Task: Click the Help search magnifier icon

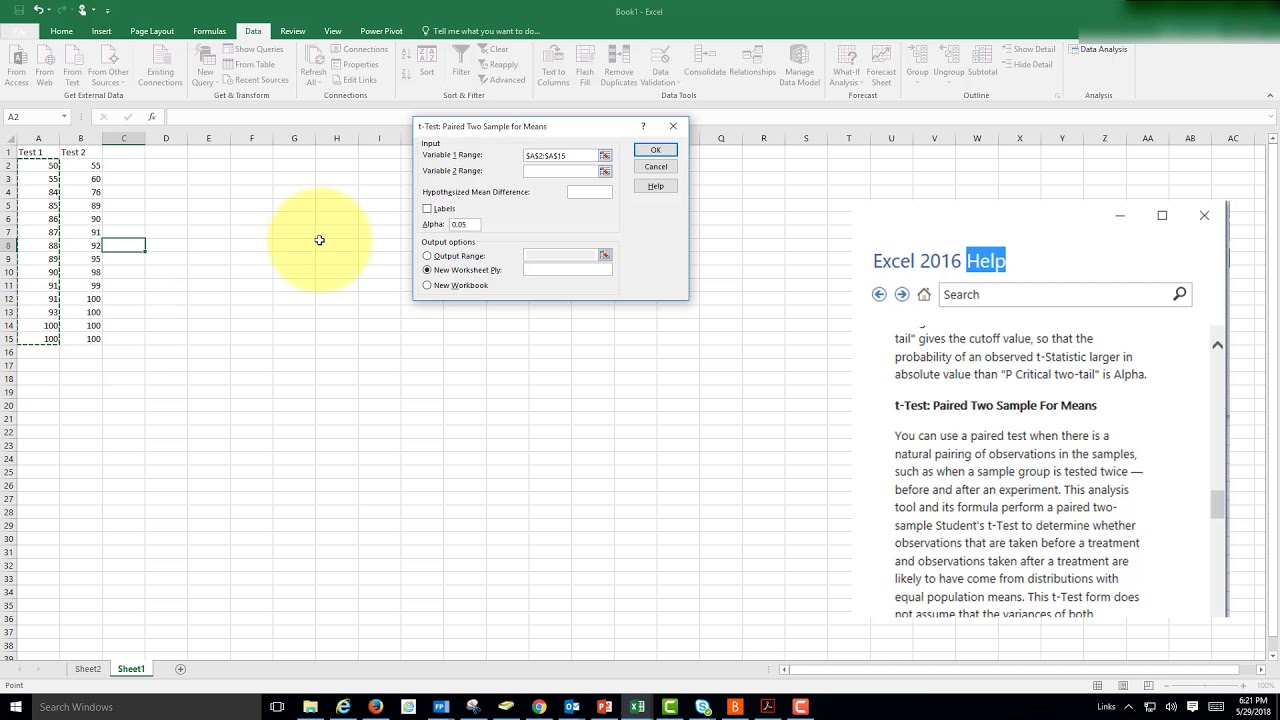Action: [x=1179, y=294]
